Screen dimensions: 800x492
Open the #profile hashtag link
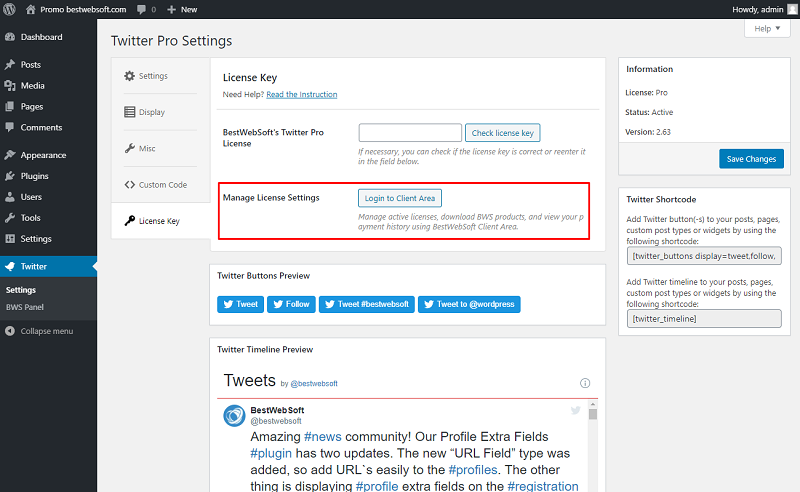click(x=377, y=486)
